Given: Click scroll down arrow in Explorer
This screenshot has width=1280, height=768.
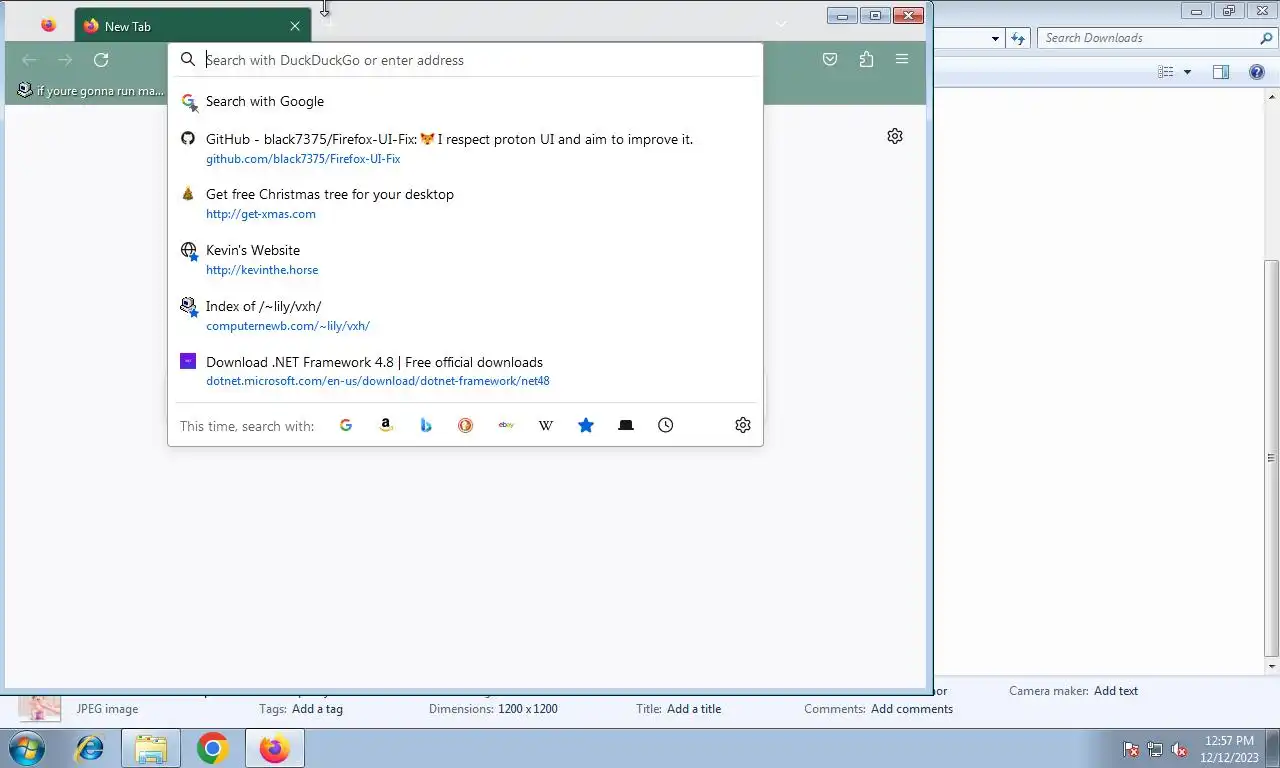Looking at the screenshot, I should point(1271,666).
